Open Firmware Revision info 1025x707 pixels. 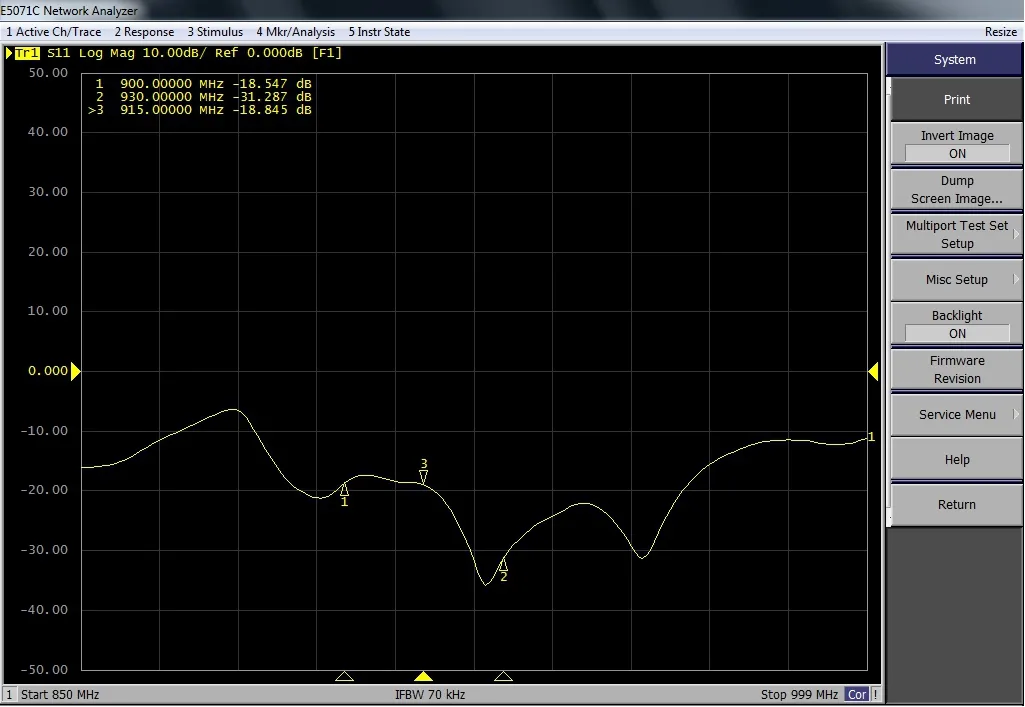click(x=956, y=370)
